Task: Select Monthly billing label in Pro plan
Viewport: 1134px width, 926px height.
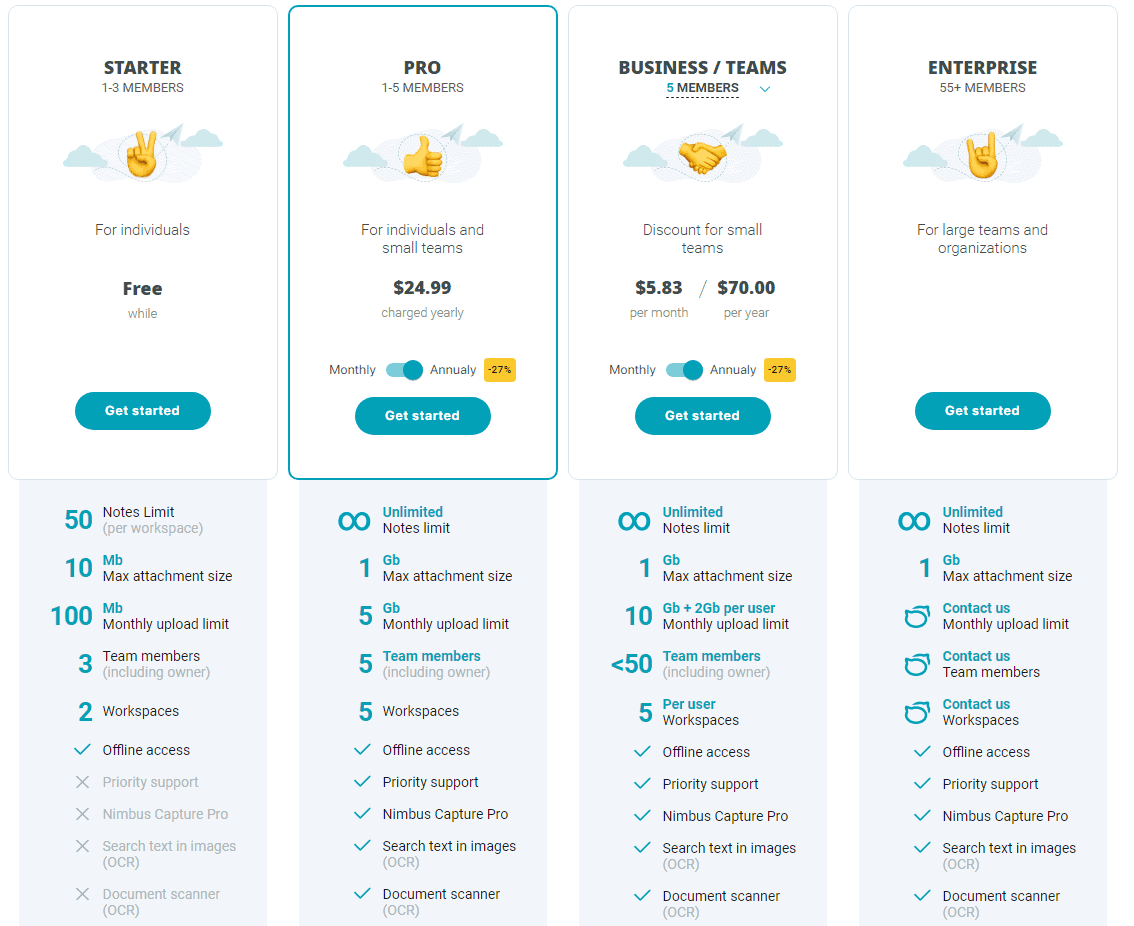Action: [352, 370]
